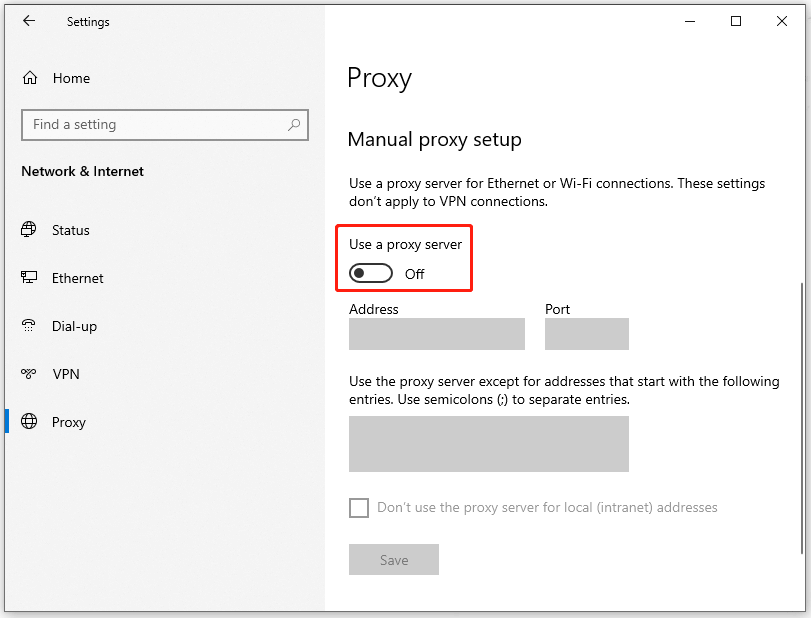Check Don't use proxy for local addresses
811x618 pixels.
point(359,508)
